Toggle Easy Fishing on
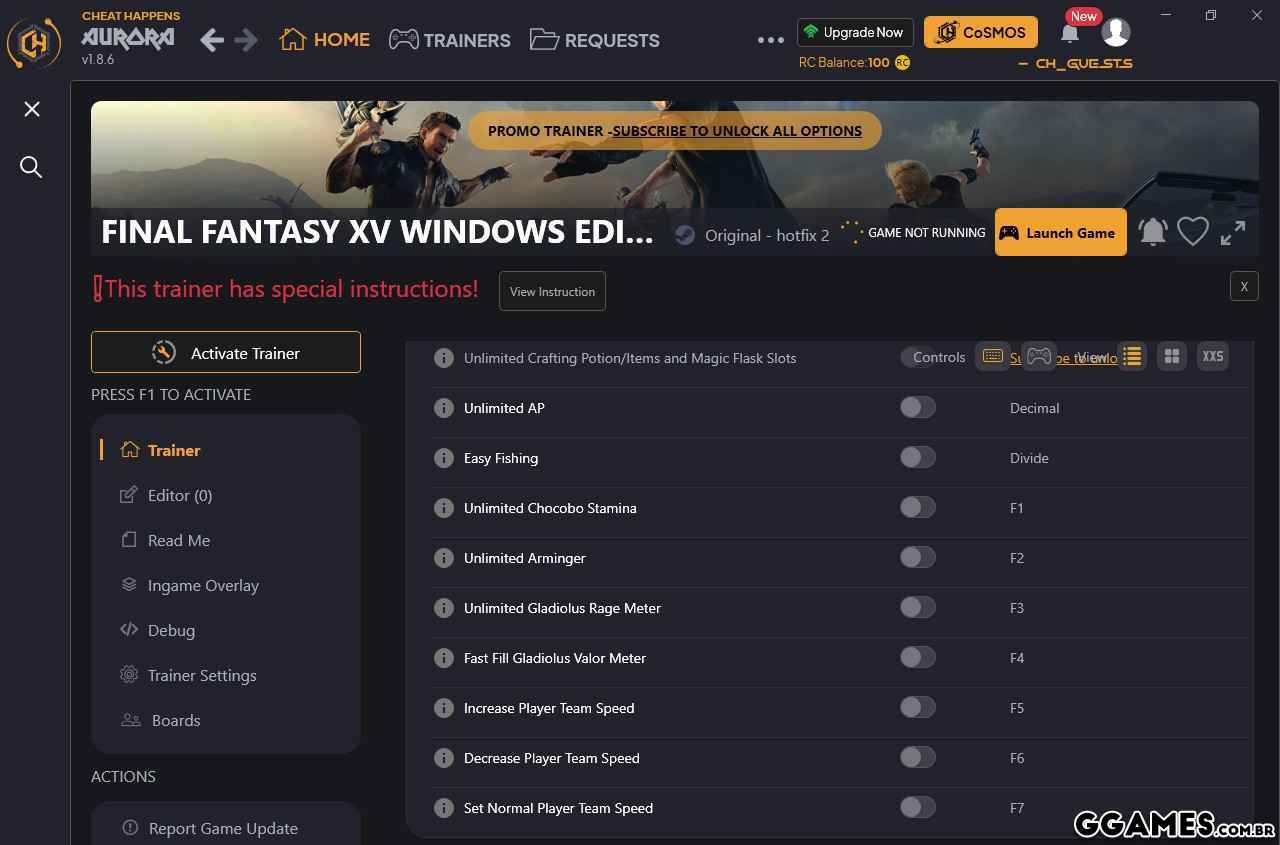1280x845 pixels. coord(917,458)
